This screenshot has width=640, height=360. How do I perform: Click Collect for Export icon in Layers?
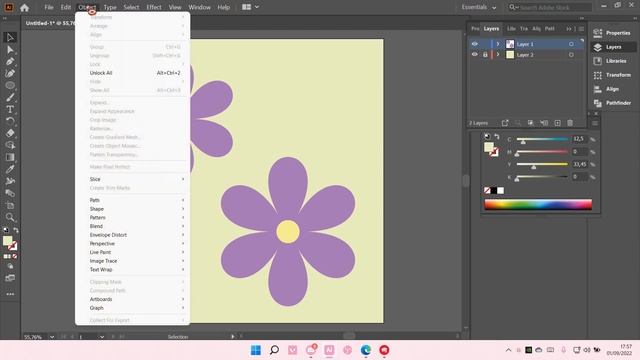pos(505,123)
